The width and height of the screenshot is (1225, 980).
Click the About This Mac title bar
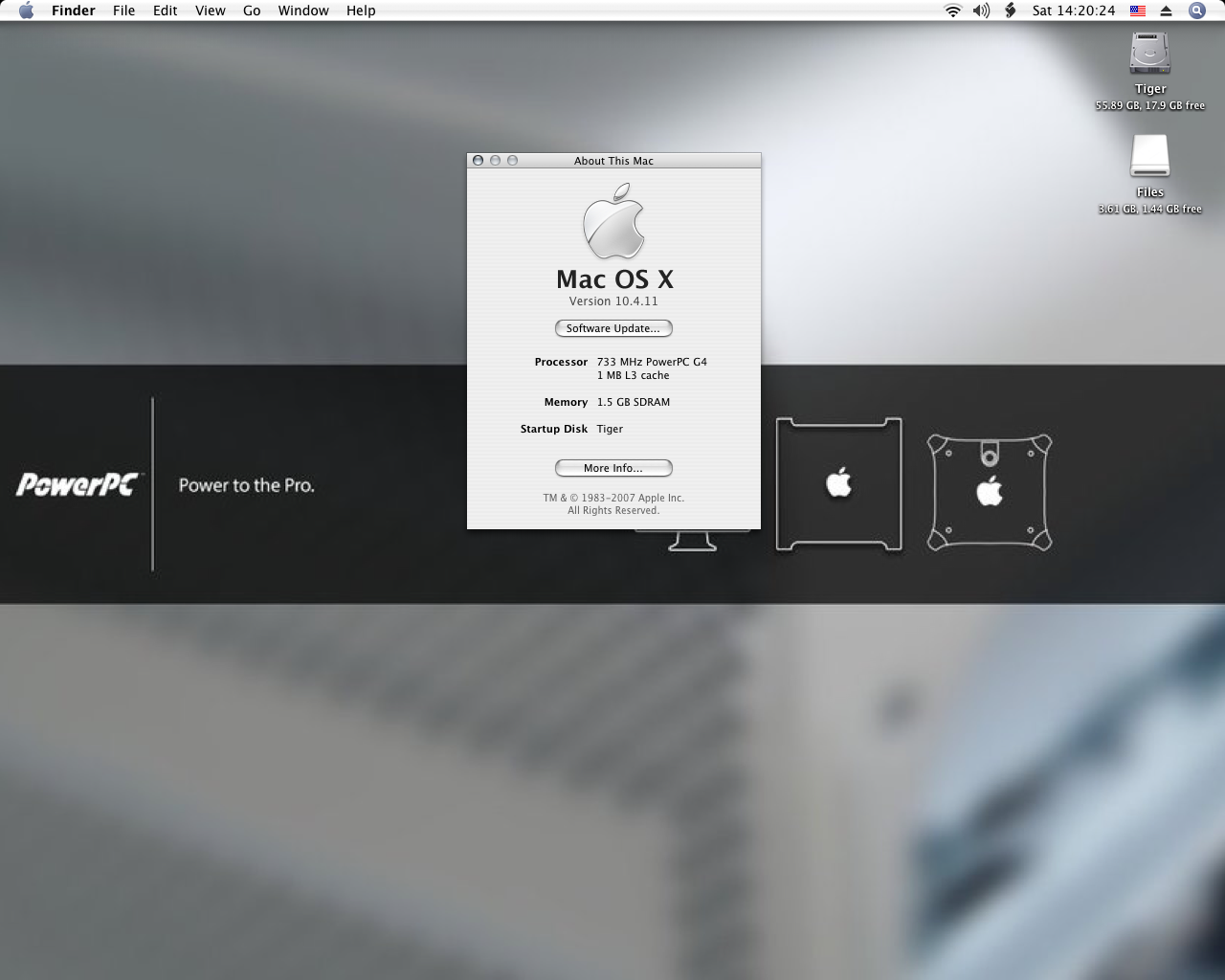(x=613, y=161)
